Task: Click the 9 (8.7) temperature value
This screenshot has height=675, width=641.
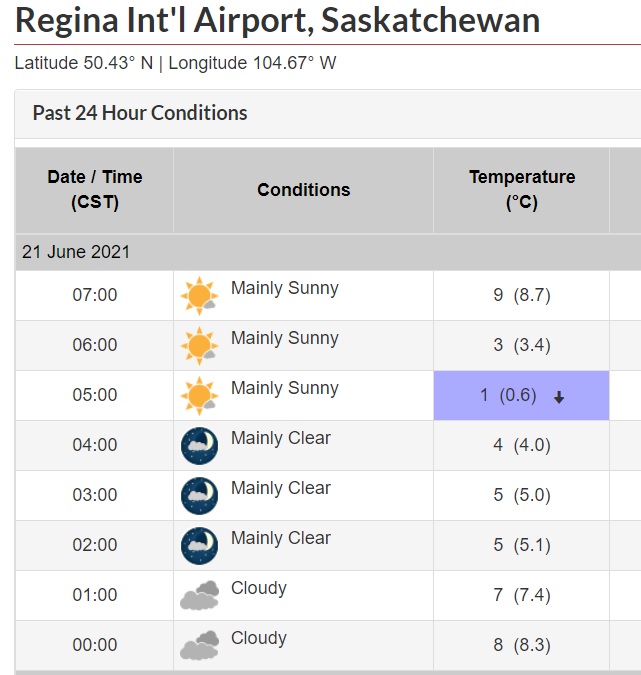Action: (x=522, y=295)
